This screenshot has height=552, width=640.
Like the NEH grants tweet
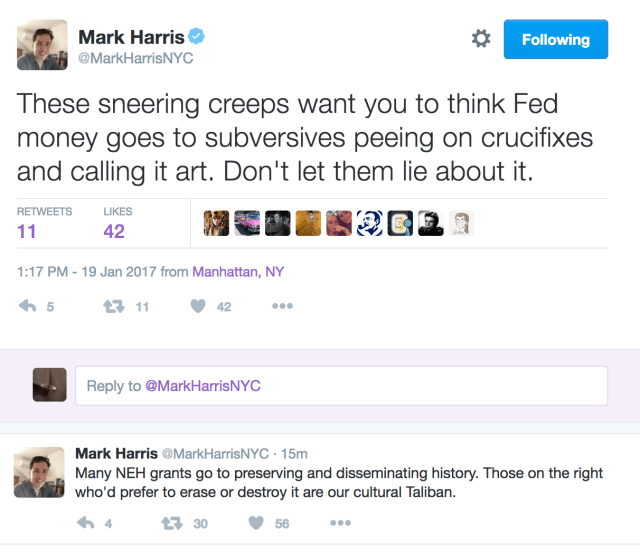click(255, 522)
